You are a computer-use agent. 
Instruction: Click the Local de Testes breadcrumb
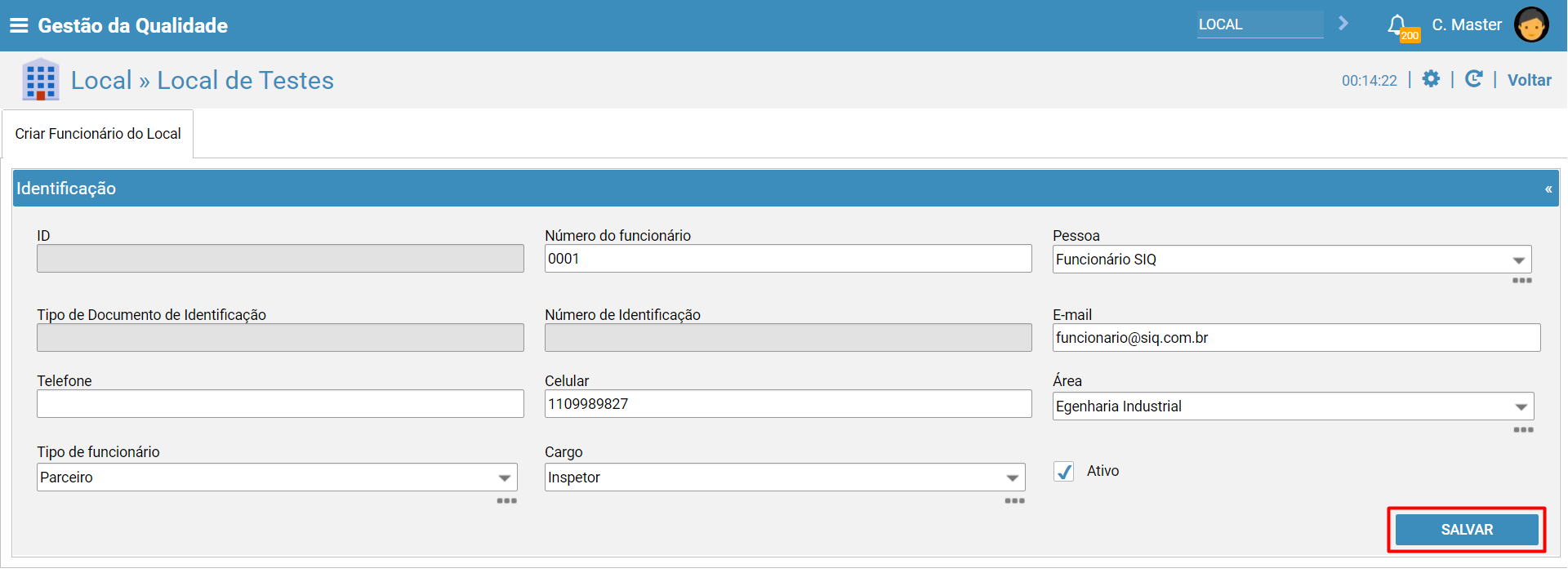(x=245, y=80)
